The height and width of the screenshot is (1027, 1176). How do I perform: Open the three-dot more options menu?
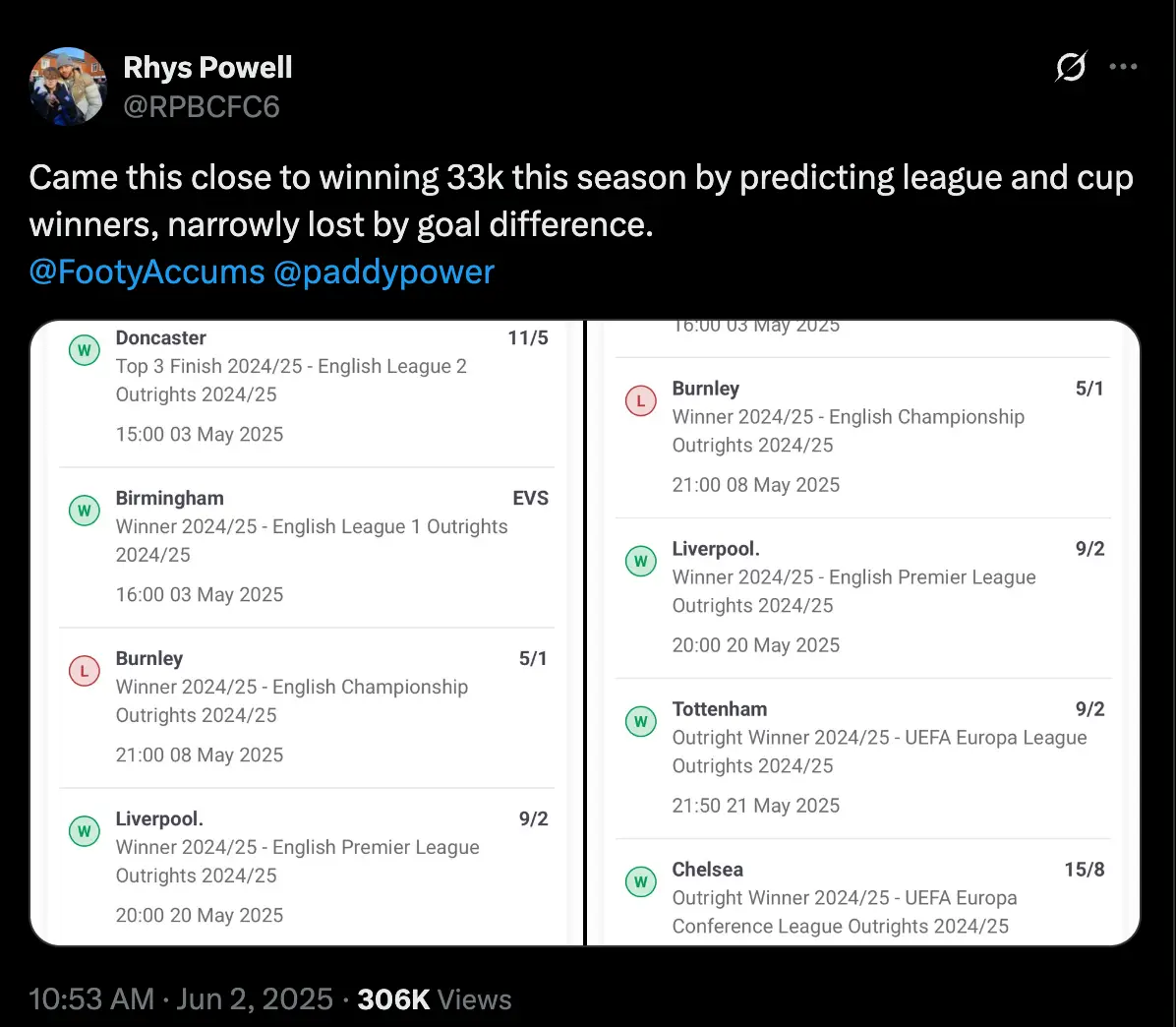point(1123,67)
